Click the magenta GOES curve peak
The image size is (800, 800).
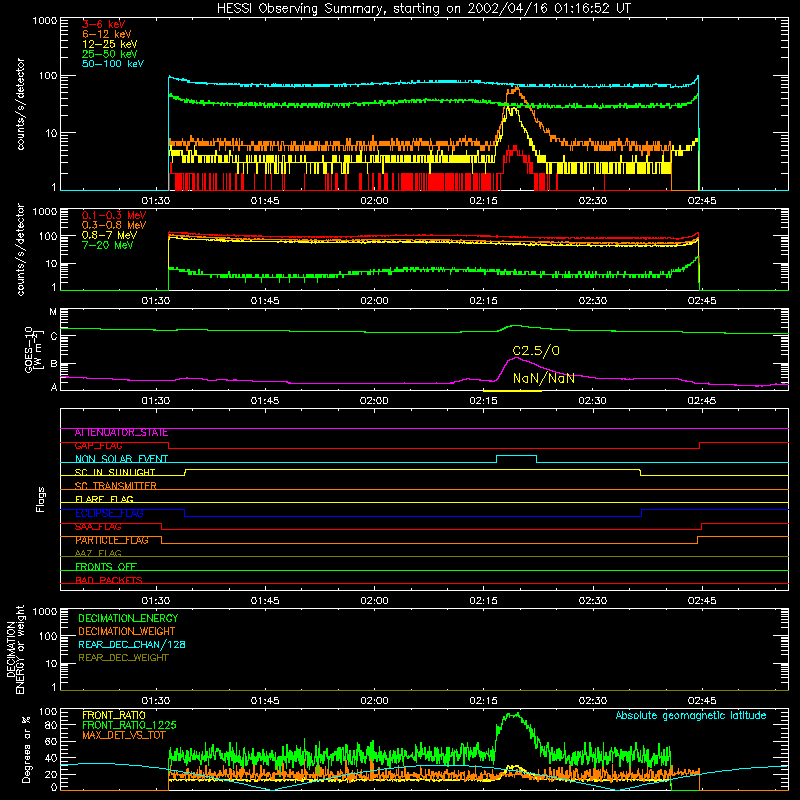516,358
